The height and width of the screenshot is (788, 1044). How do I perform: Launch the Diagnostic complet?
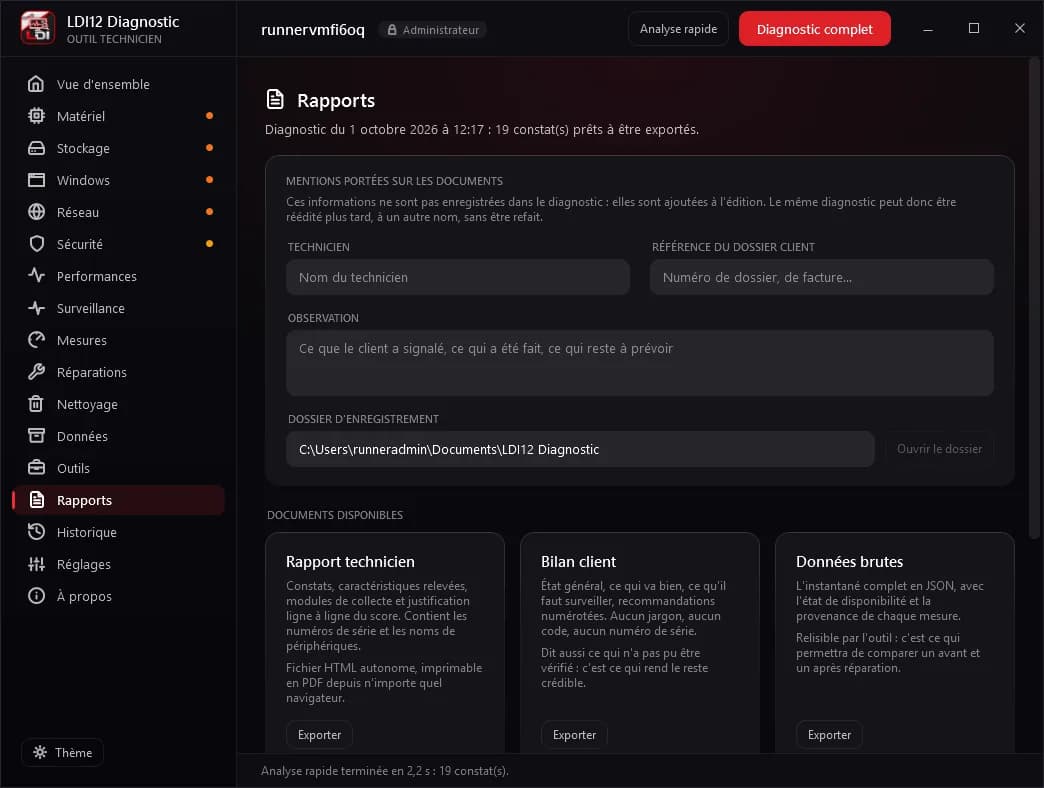(814, 29)
